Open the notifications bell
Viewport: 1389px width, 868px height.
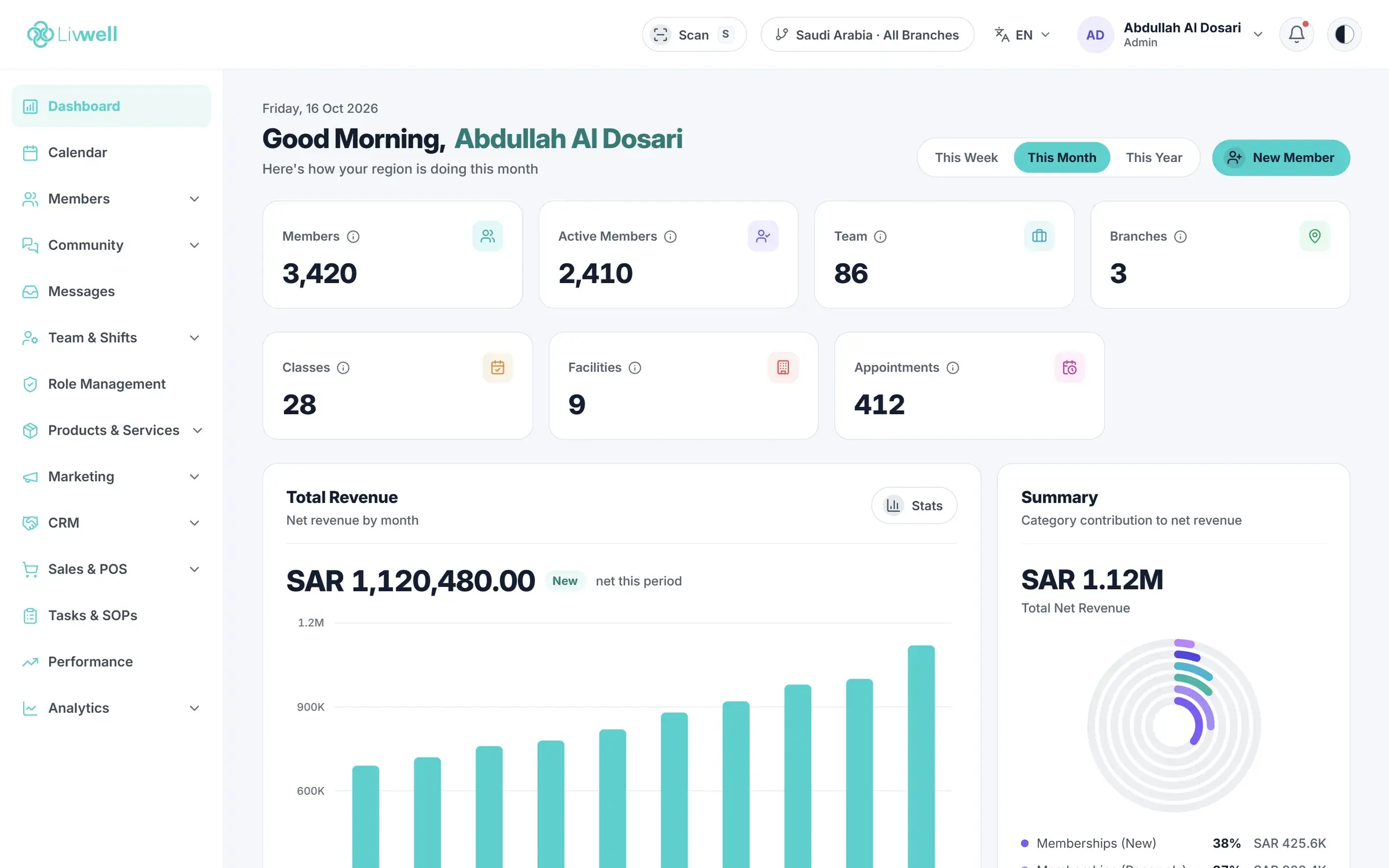pyautogui.click(x=1296, y=35)
